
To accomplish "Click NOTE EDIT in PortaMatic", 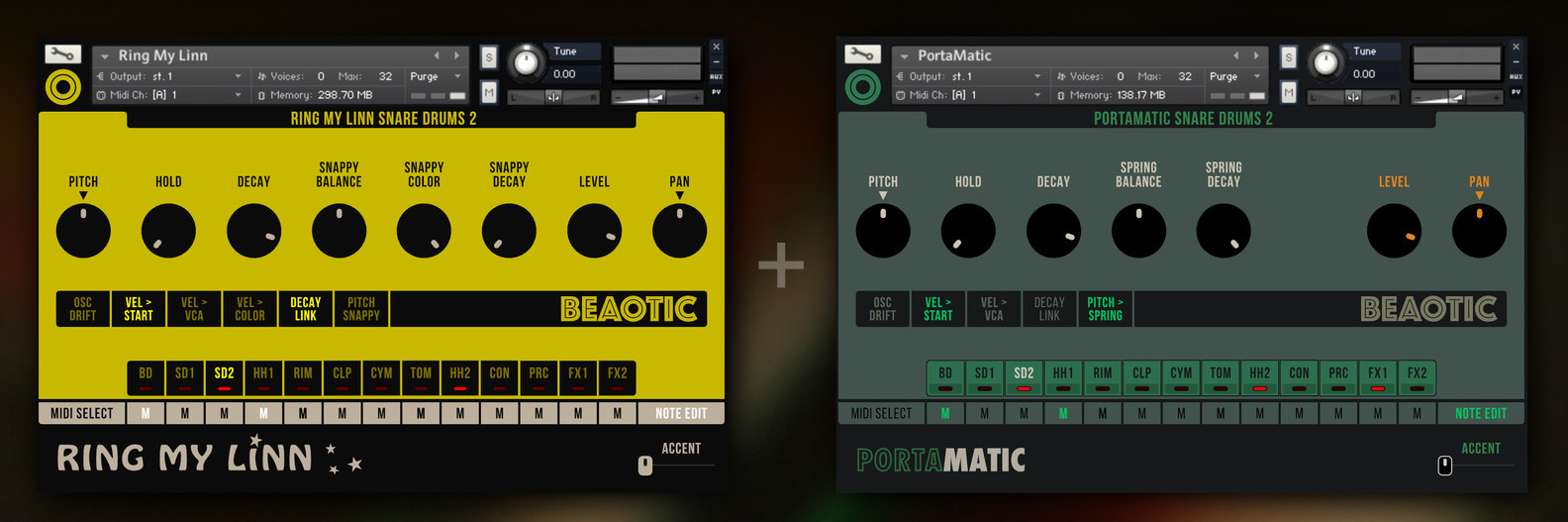I will [1481, 413].
